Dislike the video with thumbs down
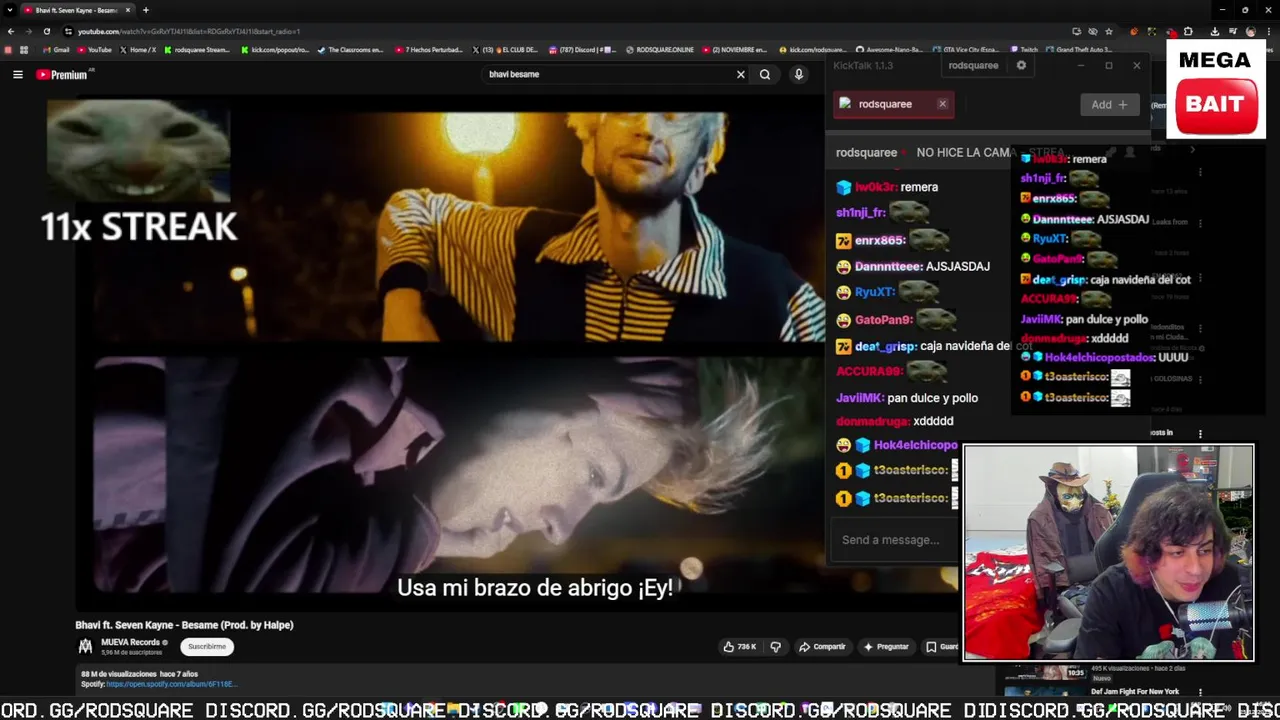 (x=775, y=647)
